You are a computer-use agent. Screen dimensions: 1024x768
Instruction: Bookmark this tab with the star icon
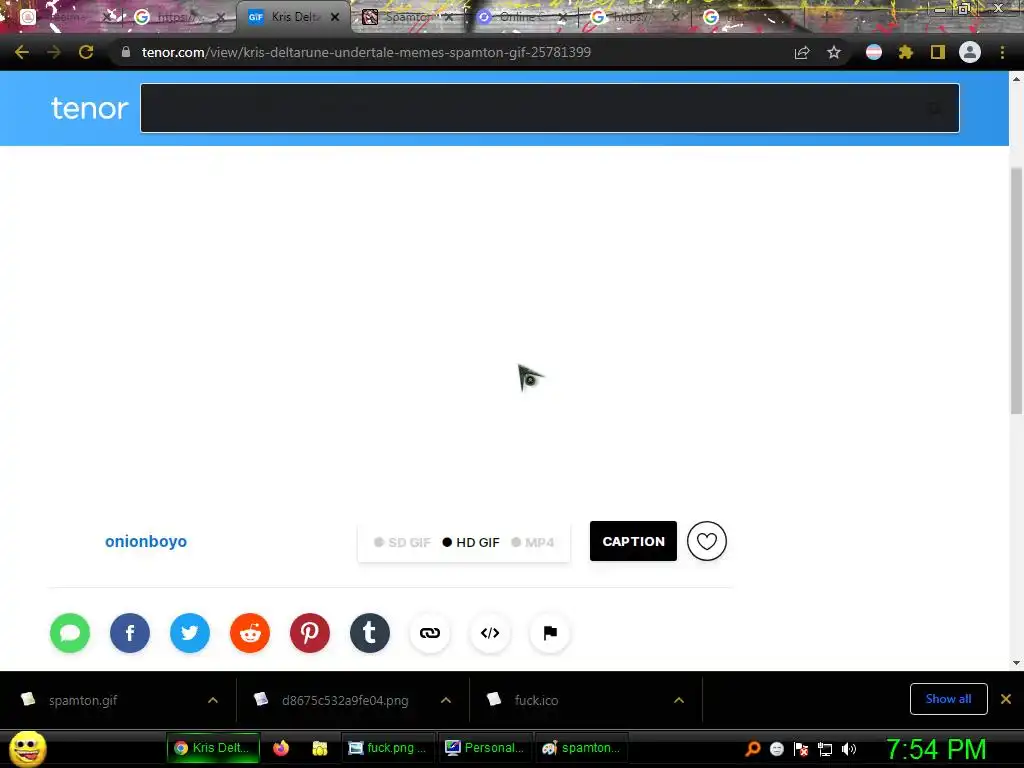click(834, 52)
